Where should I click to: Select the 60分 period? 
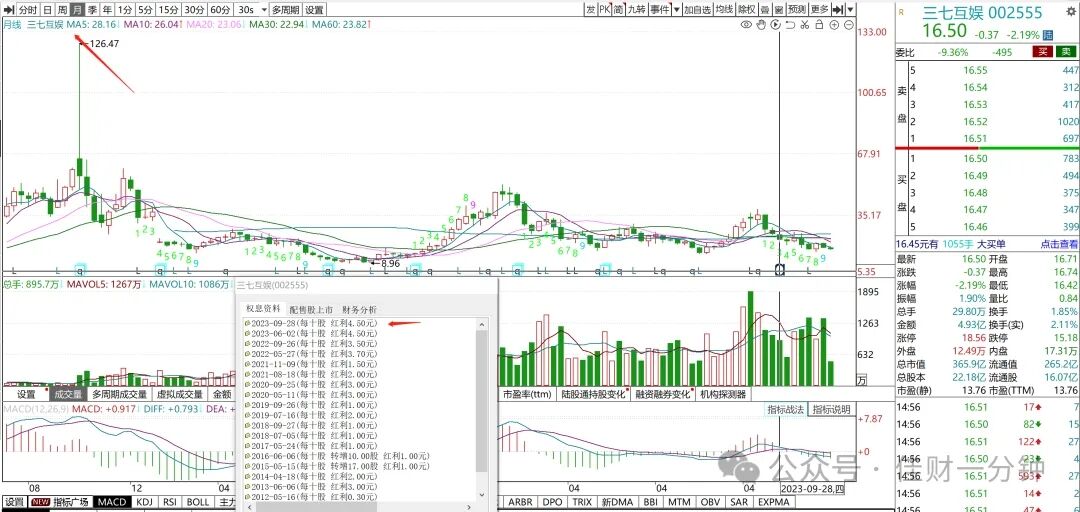[220, 10]
